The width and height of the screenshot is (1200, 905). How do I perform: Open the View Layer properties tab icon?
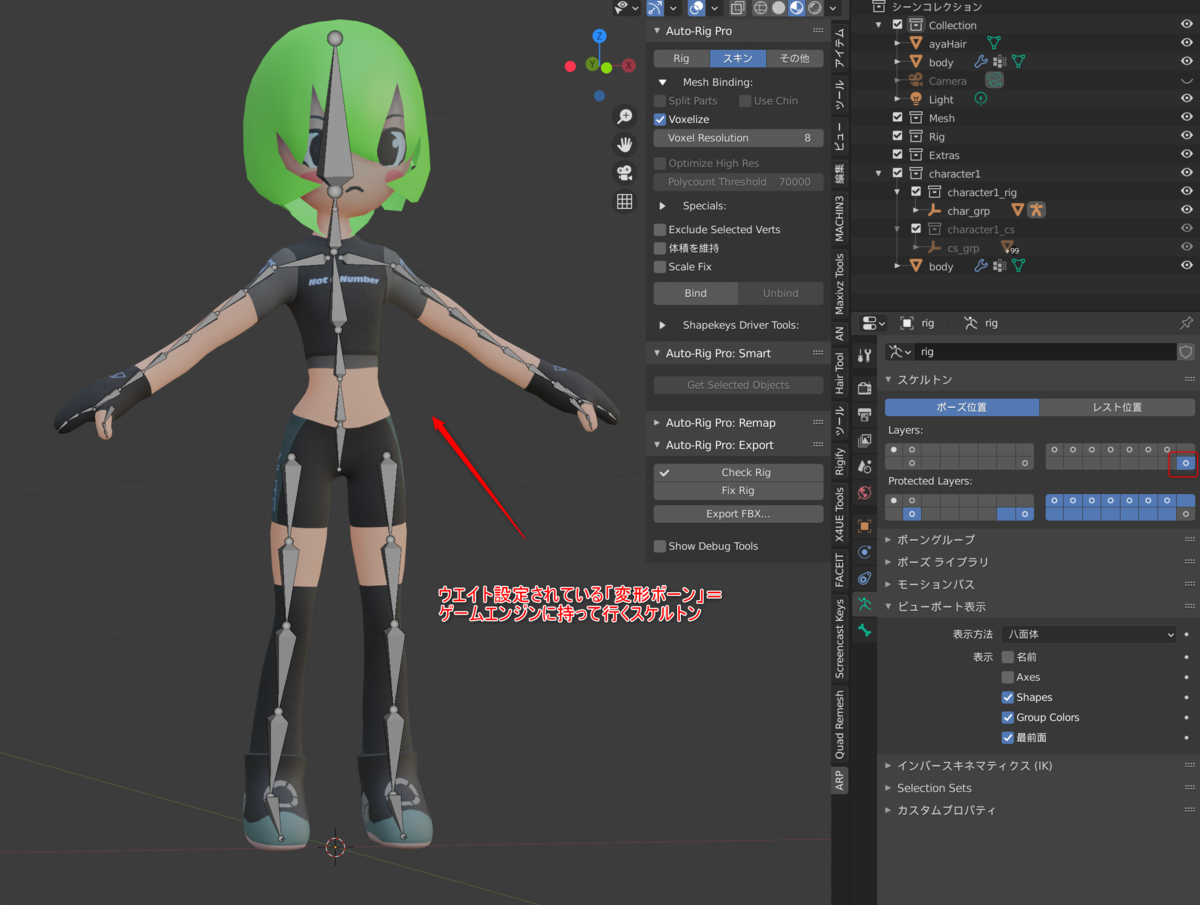864,440
